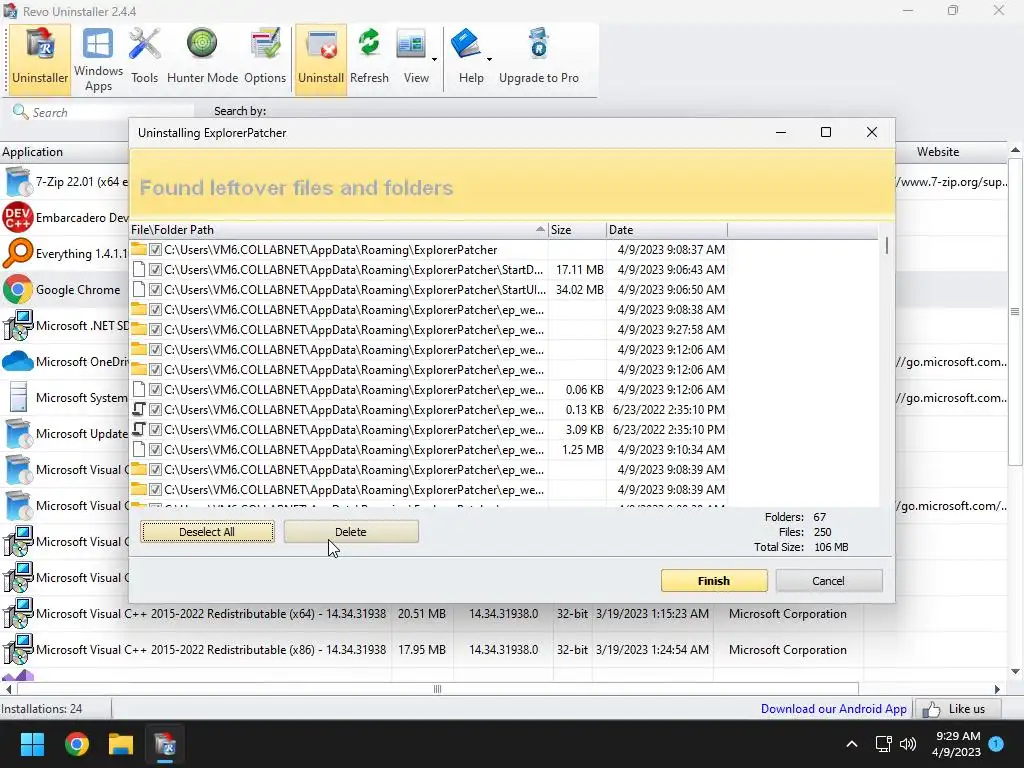Screen dimensions: 1024x768
Task: Click the Upgrade to Pro icon
Action: tap(539, 59)
